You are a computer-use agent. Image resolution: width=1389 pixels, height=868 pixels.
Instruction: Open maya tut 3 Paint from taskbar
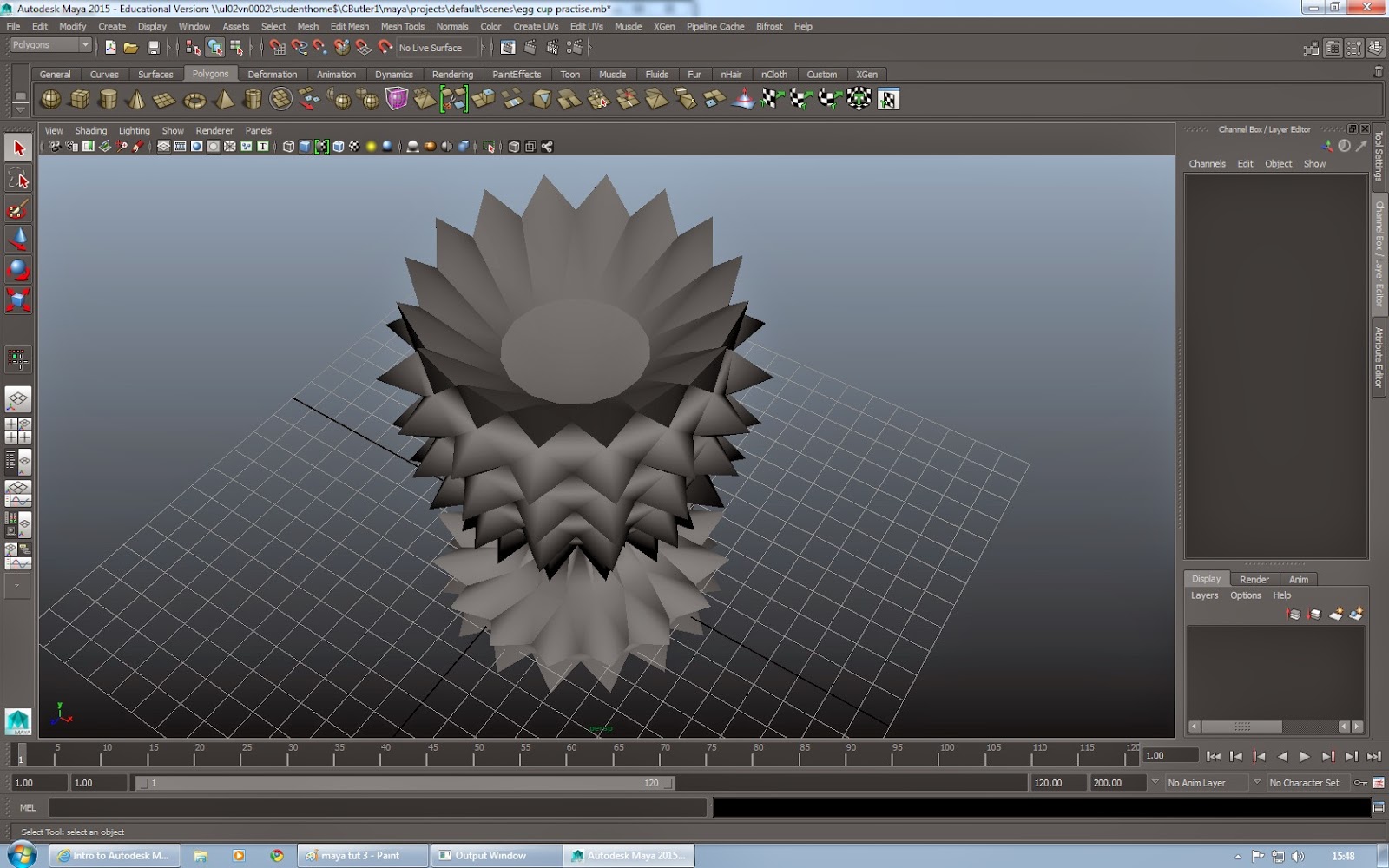[x=362, y=856]
